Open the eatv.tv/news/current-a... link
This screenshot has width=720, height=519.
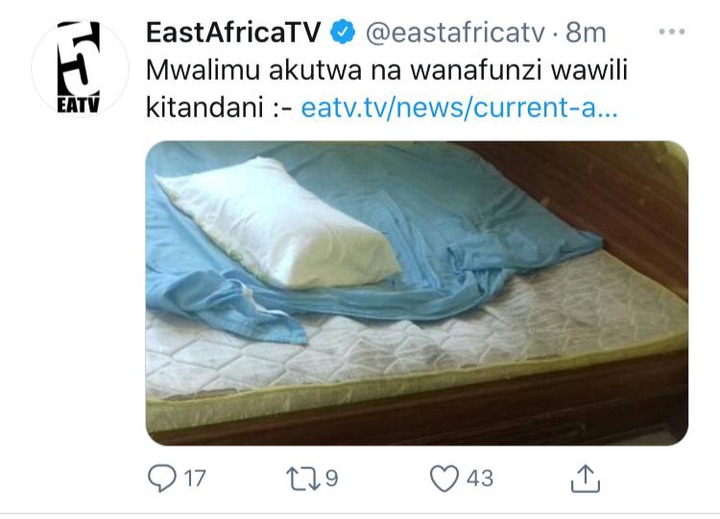point(459,108)
